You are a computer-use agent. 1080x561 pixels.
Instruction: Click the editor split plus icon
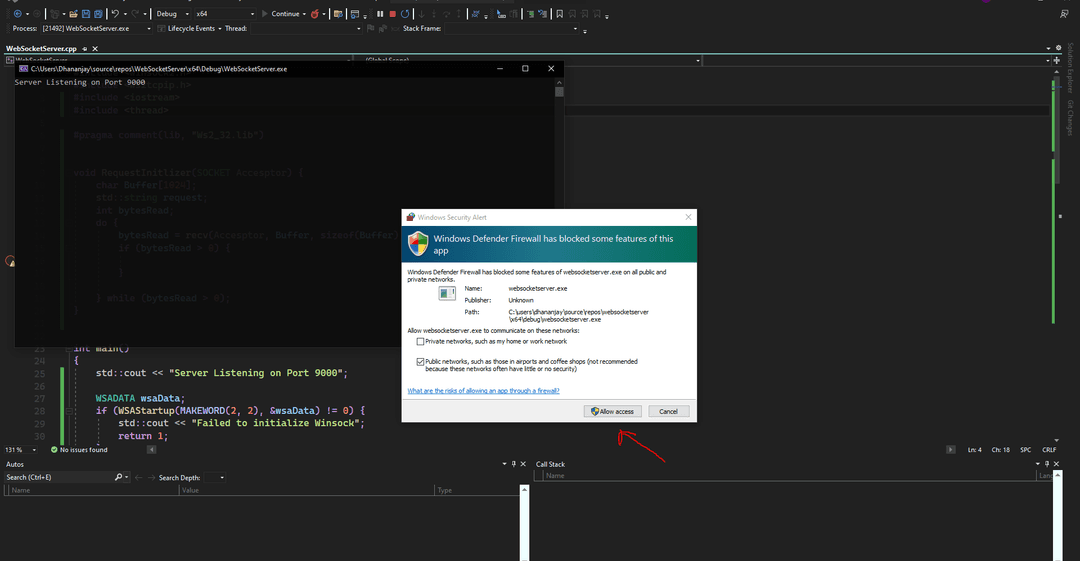point(1057,61)
